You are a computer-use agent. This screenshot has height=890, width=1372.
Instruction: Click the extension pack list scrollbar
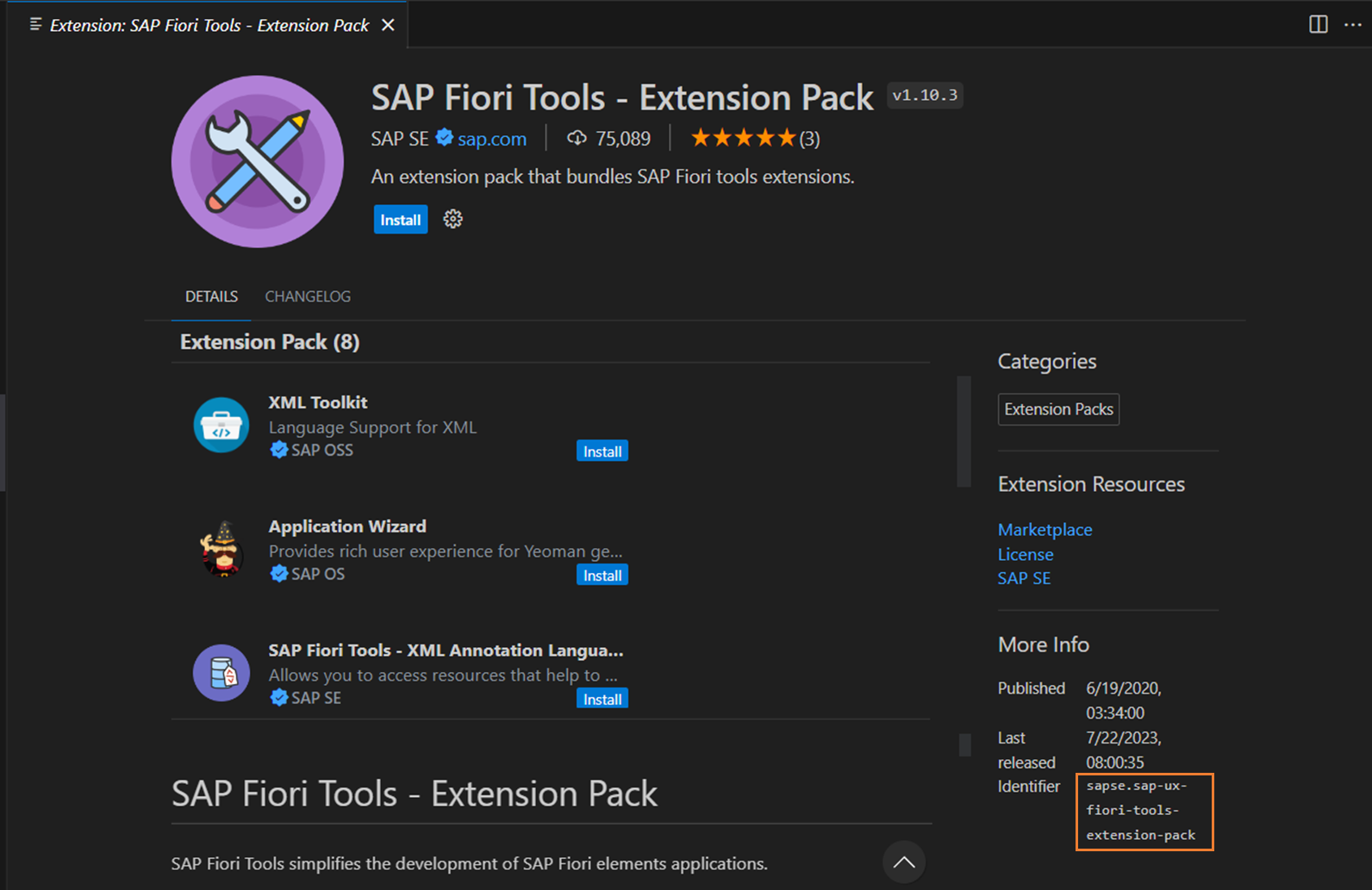[x=964, y=431]
